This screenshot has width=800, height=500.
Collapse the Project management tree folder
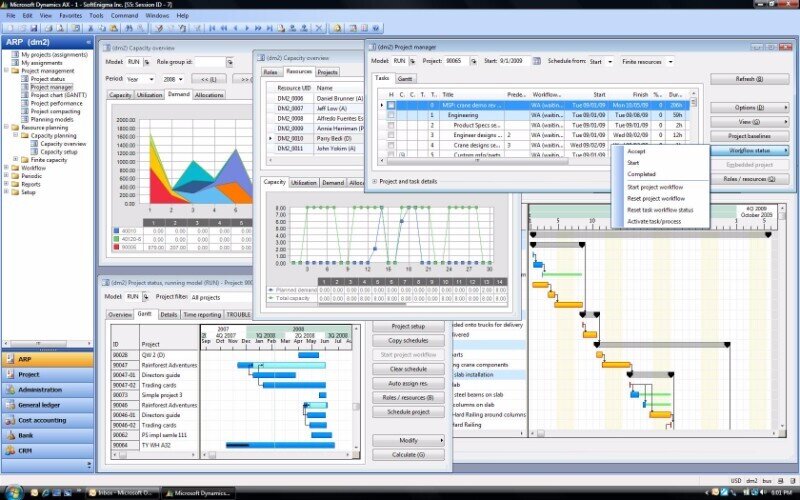click(x=7, y=71)
